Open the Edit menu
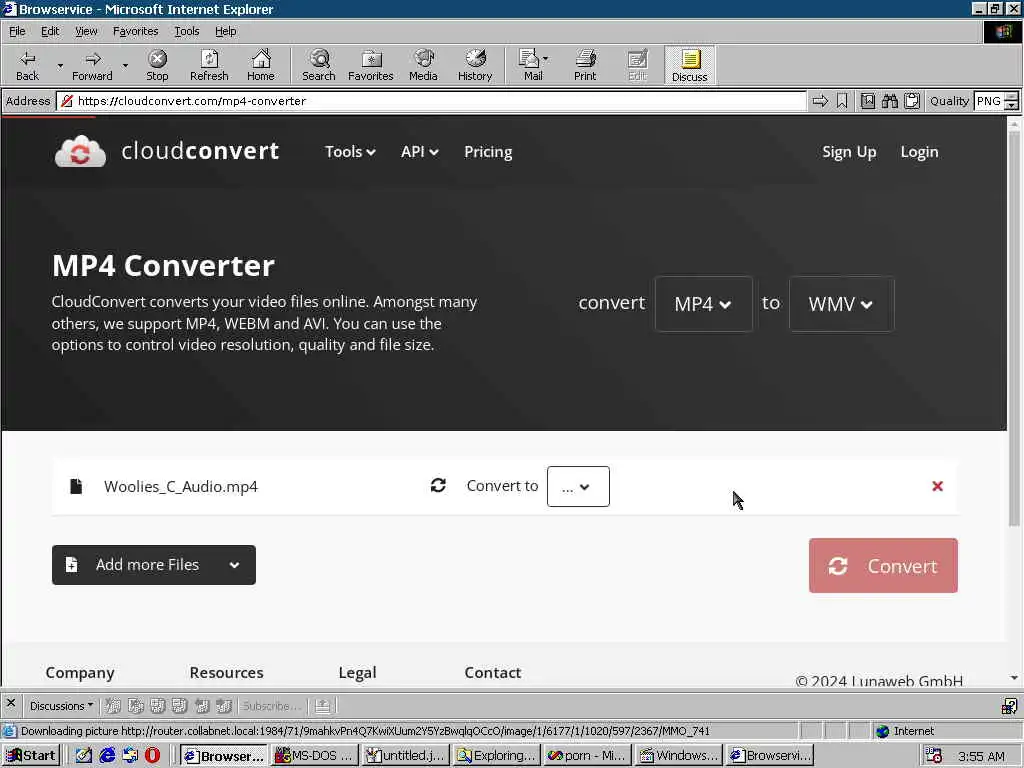The height and width of the screenshot is (768, 1024). point(50,31)
